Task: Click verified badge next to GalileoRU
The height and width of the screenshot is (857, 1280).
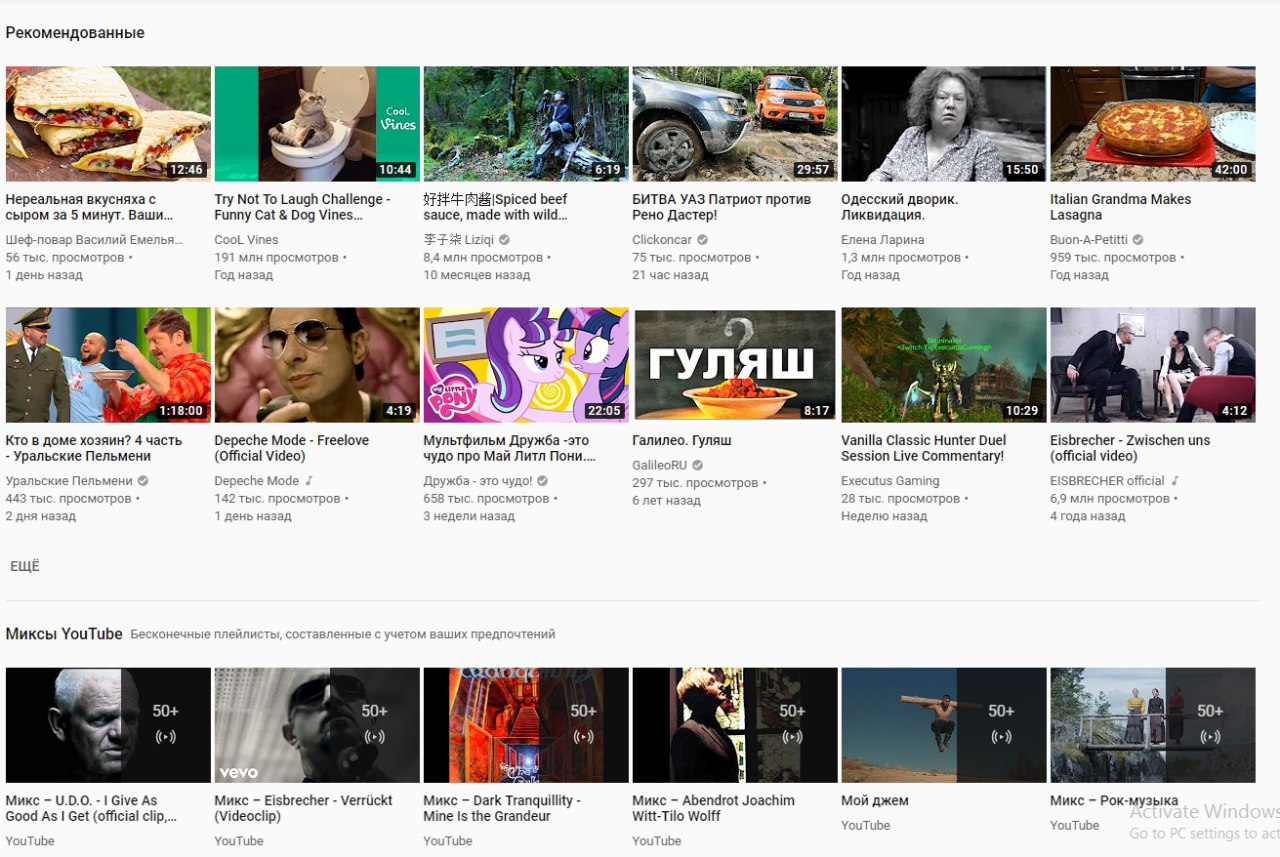Action: pyautogui.click(x=698, y=466)
